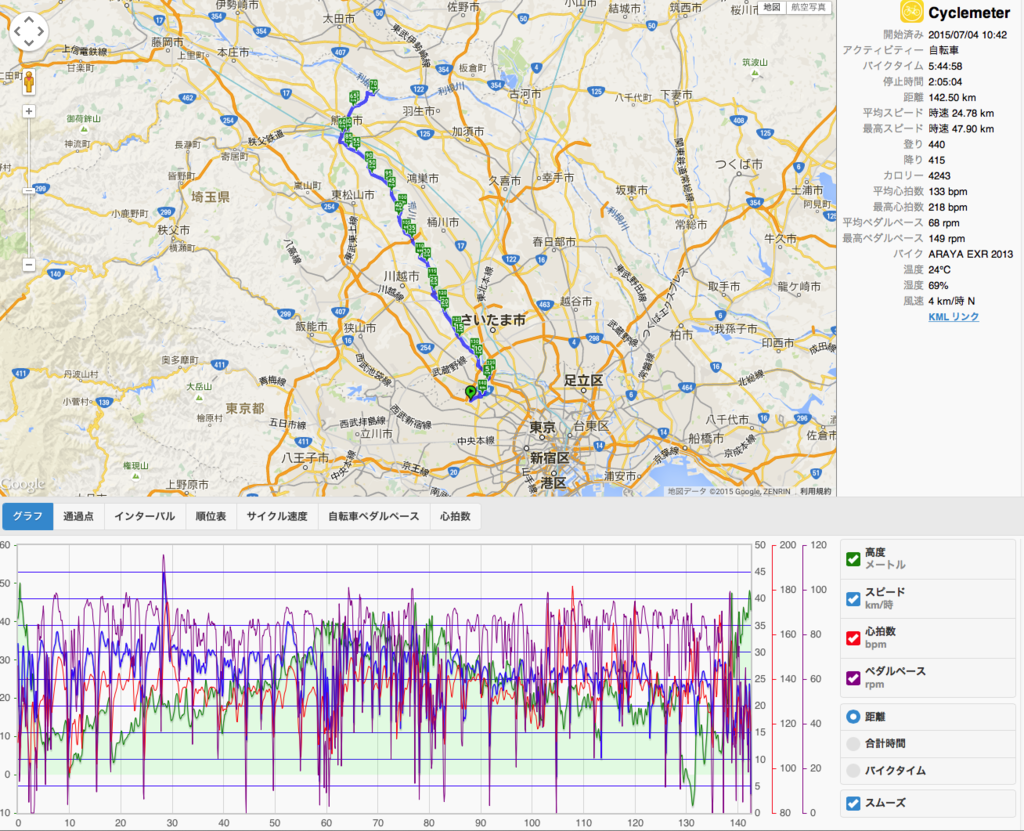The height and width of the screenshot is (831, 1024).
Task: Open the サイクル速度 tab
Action: (x=277, y=516)
